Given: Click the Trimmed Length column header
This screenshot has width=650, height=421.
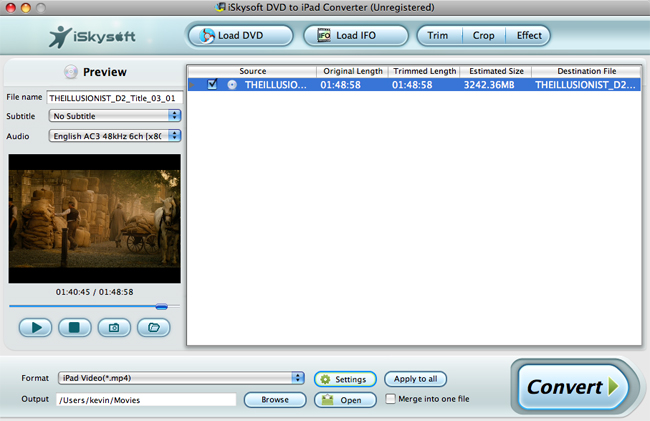Looking at the screenshot, I should [x=424, y=71].
